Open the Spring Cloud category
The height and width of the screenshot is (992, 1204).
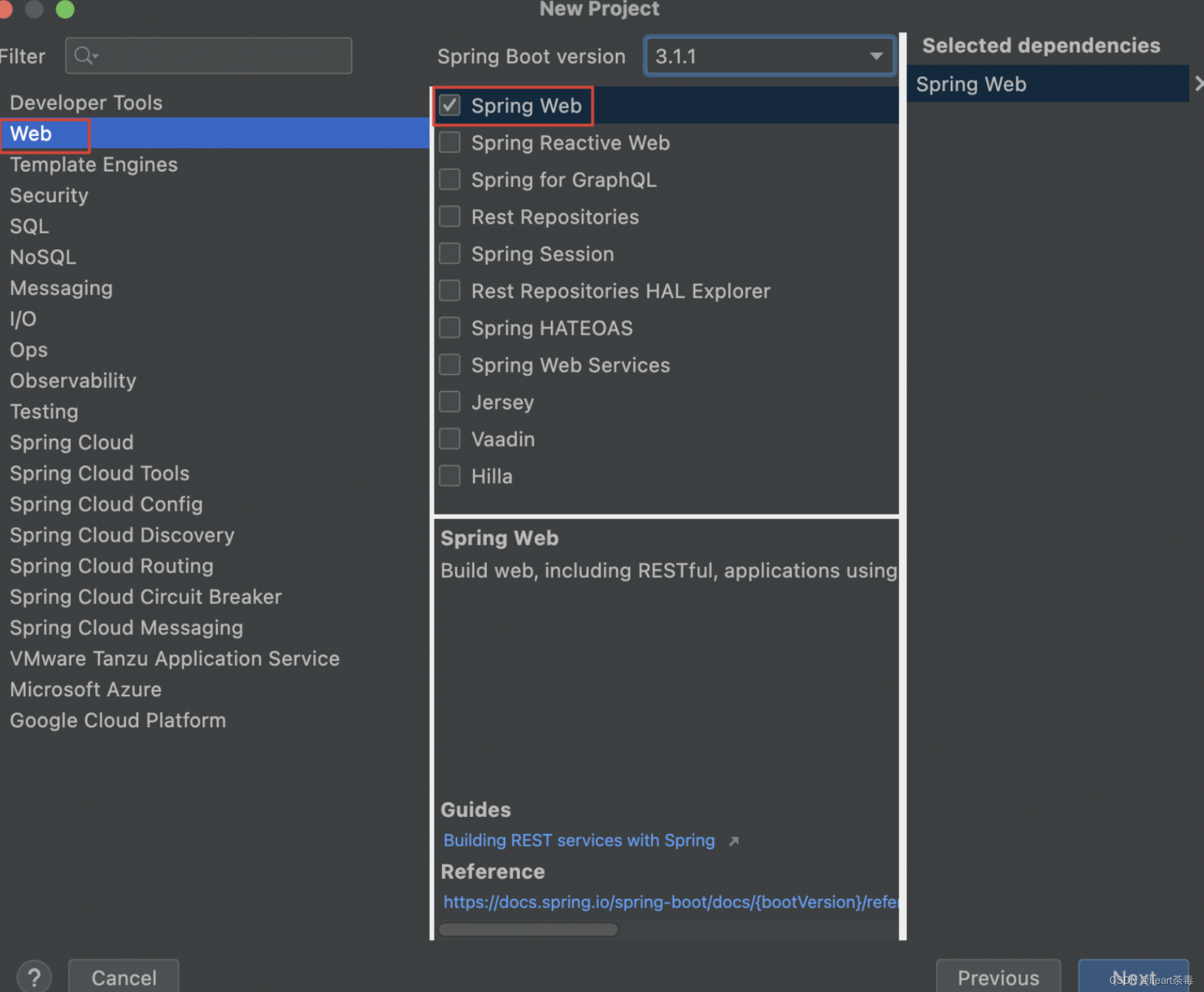point(71,442)
